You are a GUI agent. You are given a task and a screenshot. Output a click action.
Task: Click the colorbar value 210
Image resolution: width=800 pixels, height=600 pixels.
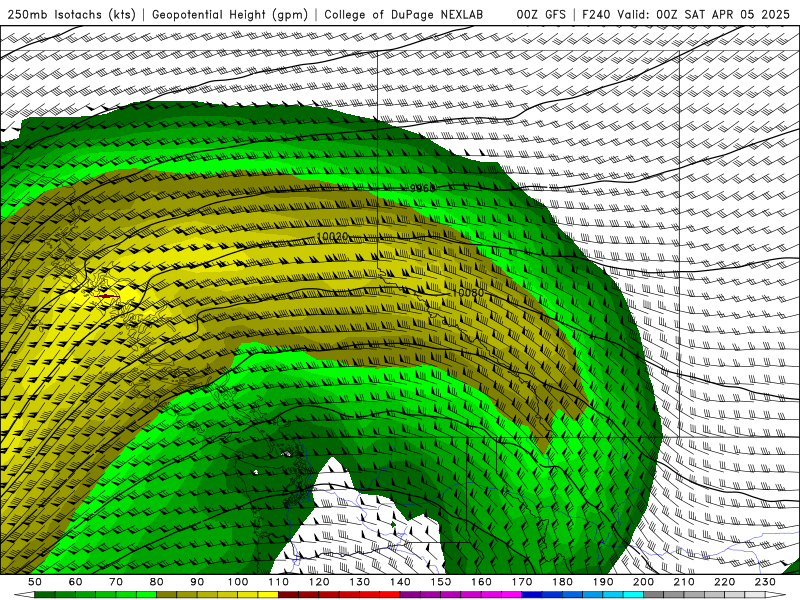[684, 582]
